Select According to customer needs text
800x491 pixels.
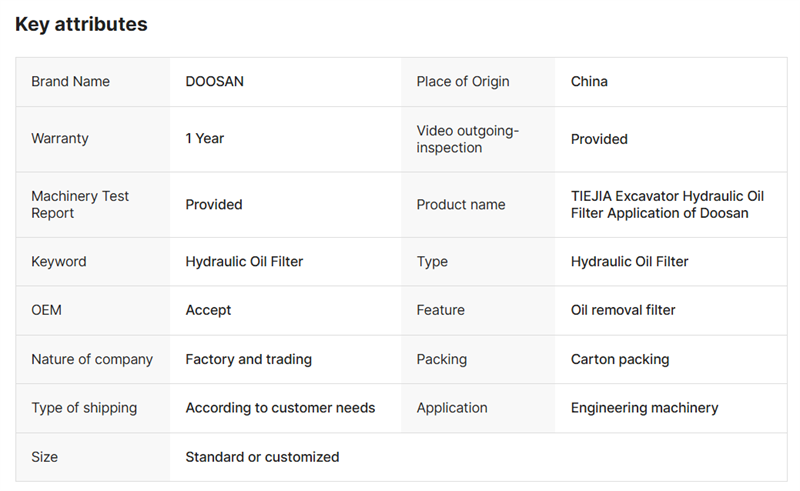[280, 408]
